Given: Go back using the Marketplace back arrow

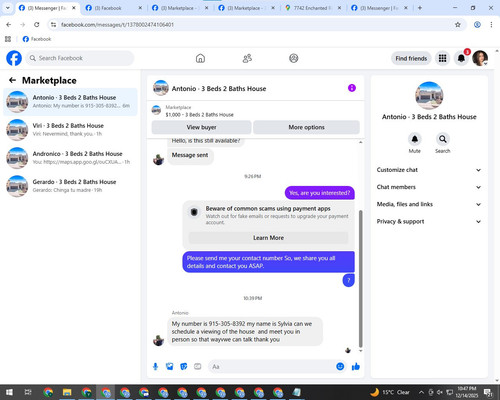Looking at the screenshot, I should (x=12, y=80).
